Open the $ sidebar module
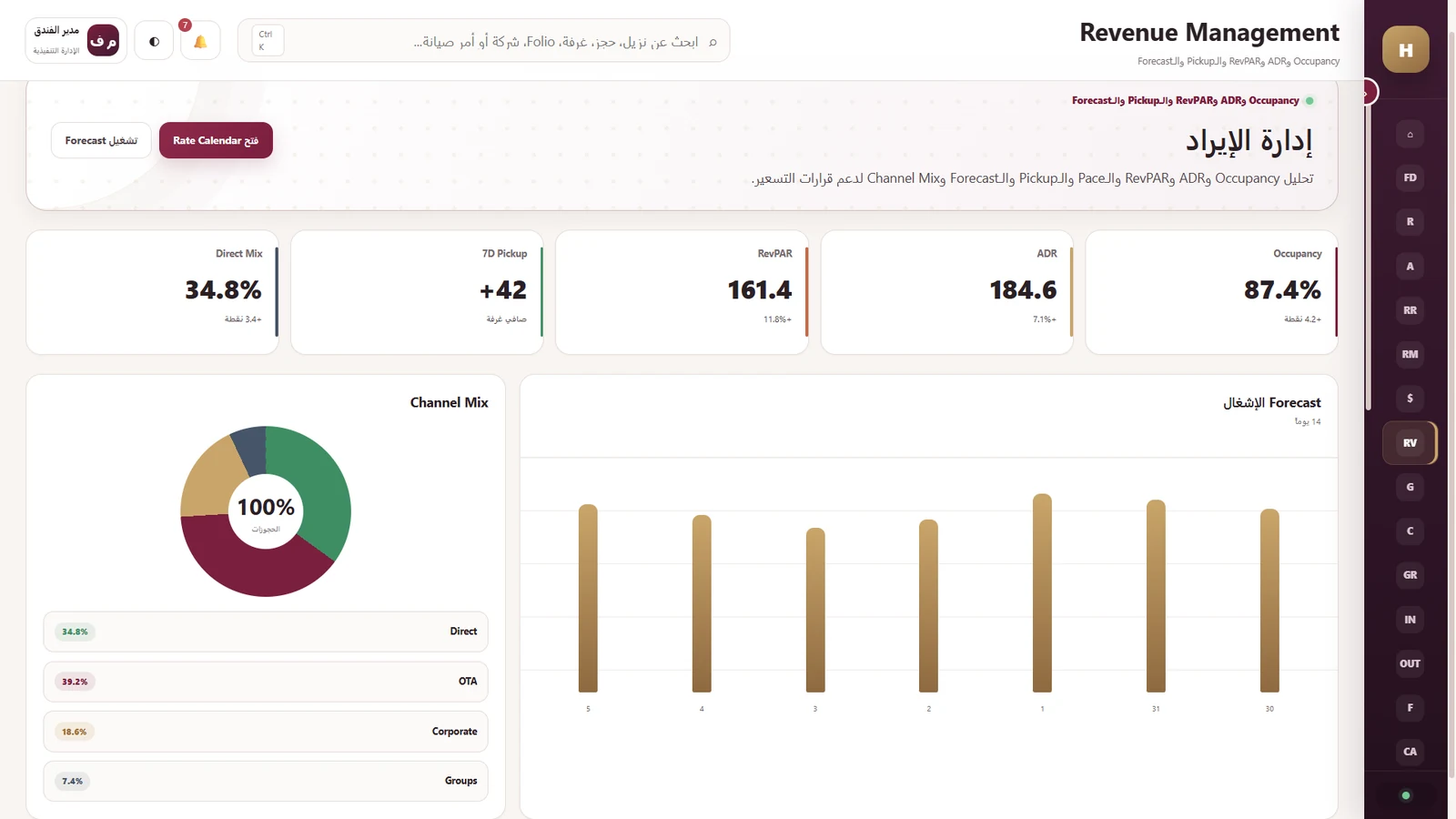Viewport: 1456px width, 819px height. click(1410, 399)
